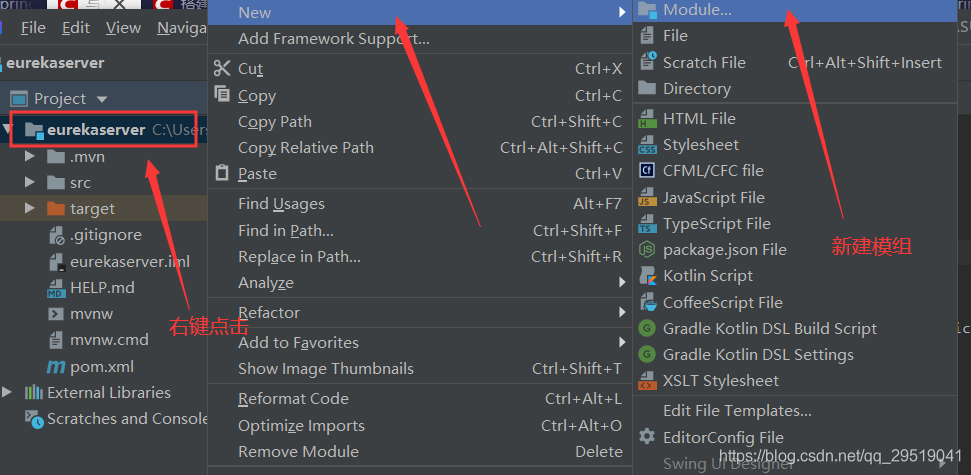Click the pom.xml Maven file icon
971x475 pixels.
[x=55, y=366]
